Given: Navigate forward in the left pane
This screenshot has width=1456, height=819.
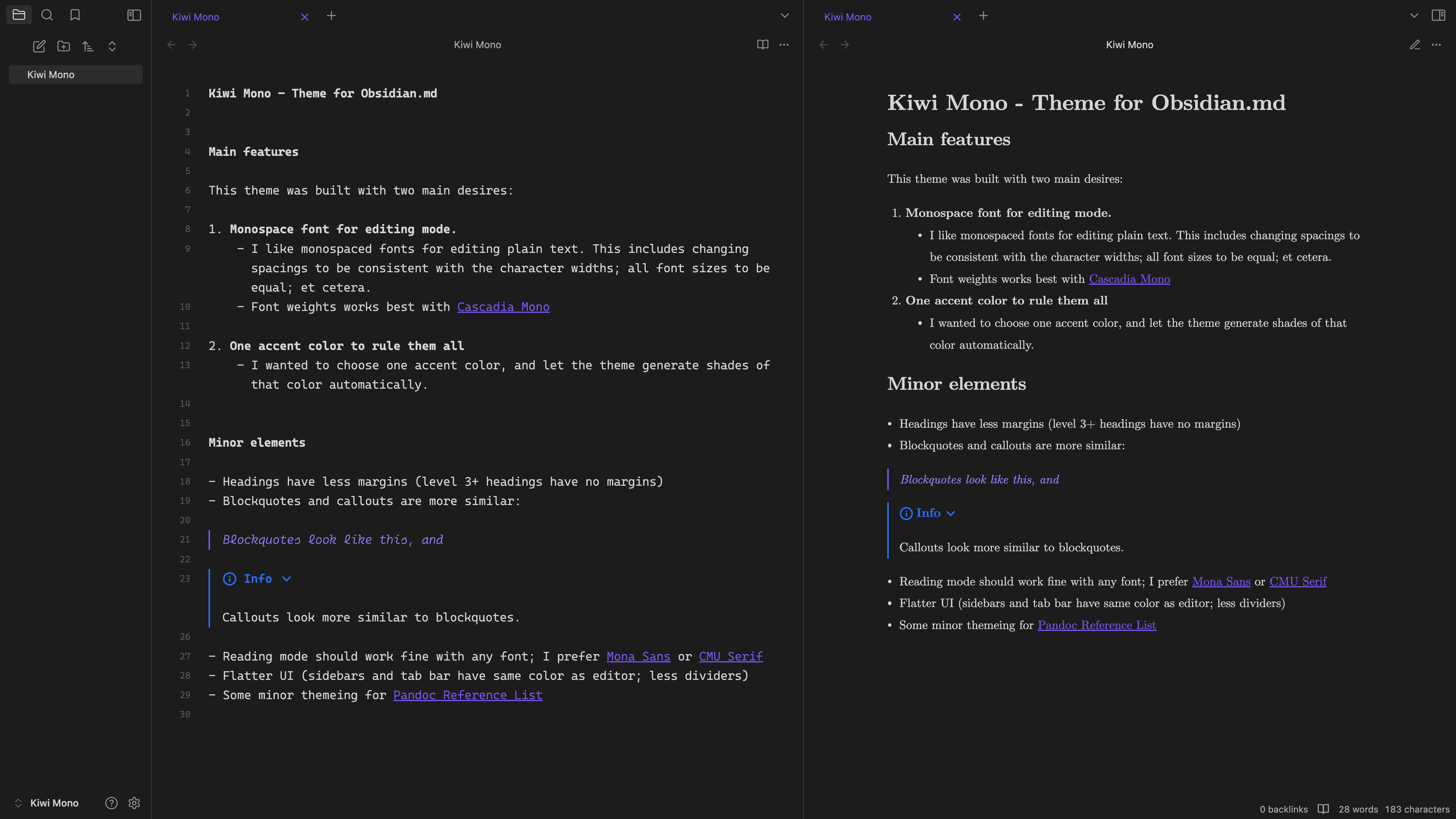Looking at the screenshot, I should pos(193,45).
